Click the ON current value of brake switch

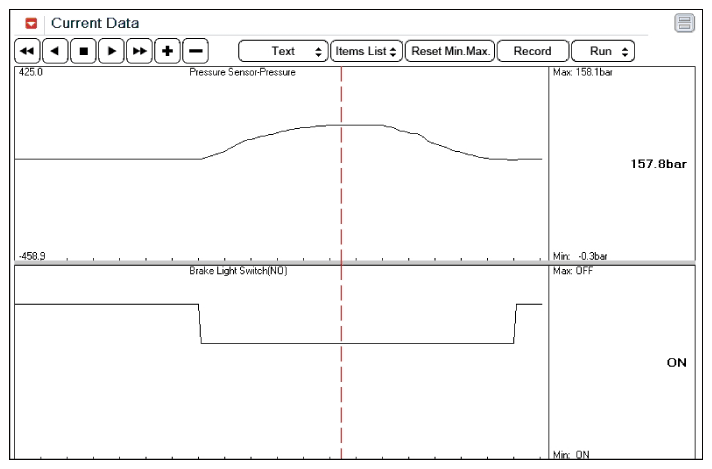click(x=677, y=363)
